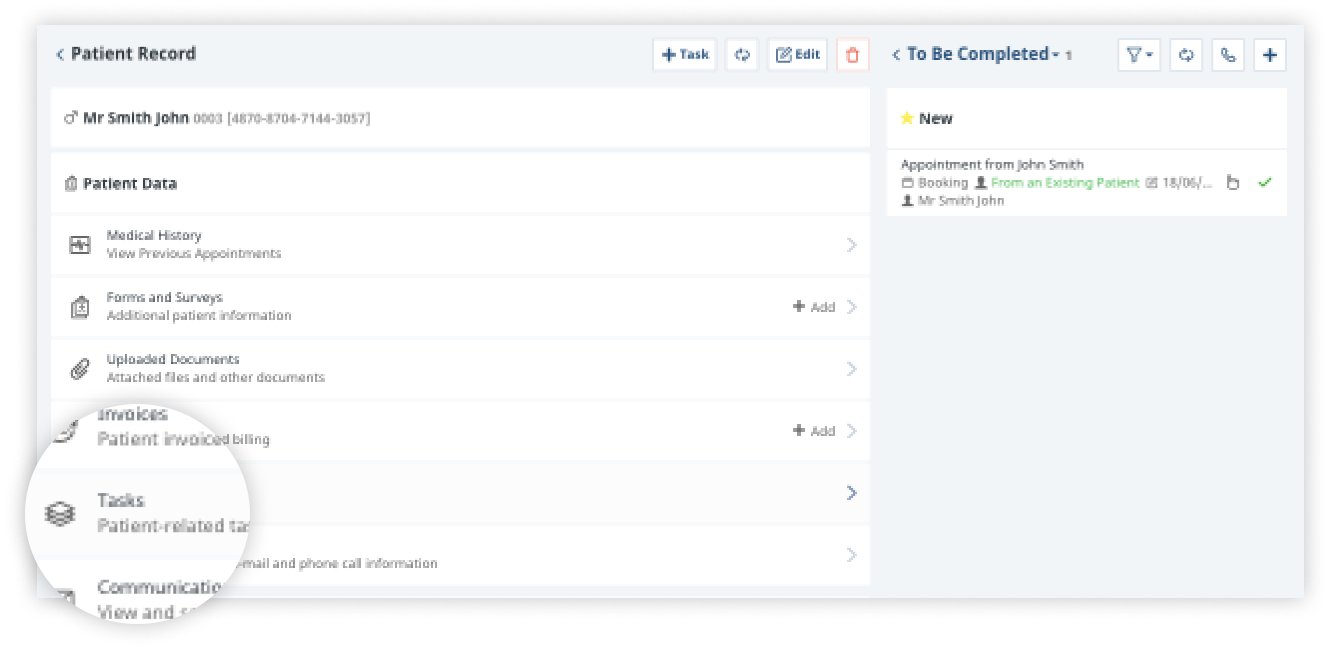Viewport: 1329px width, 649px height.
Task: Click the Tasks stacked layers icon
Action: pyautogui.click(x=60, y=513)
